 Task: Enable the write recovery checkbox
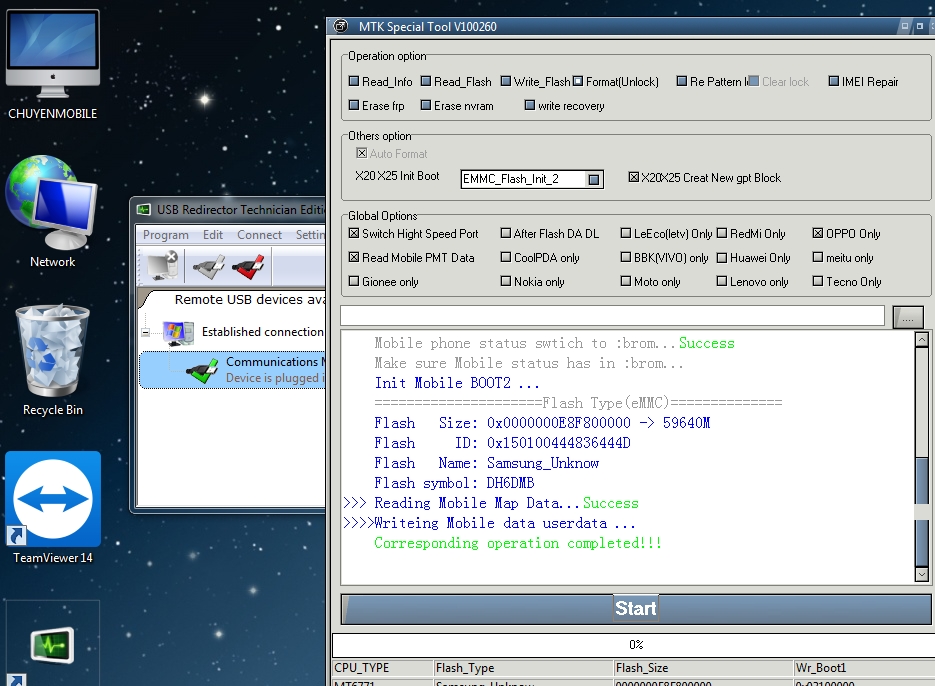(530, 105)
